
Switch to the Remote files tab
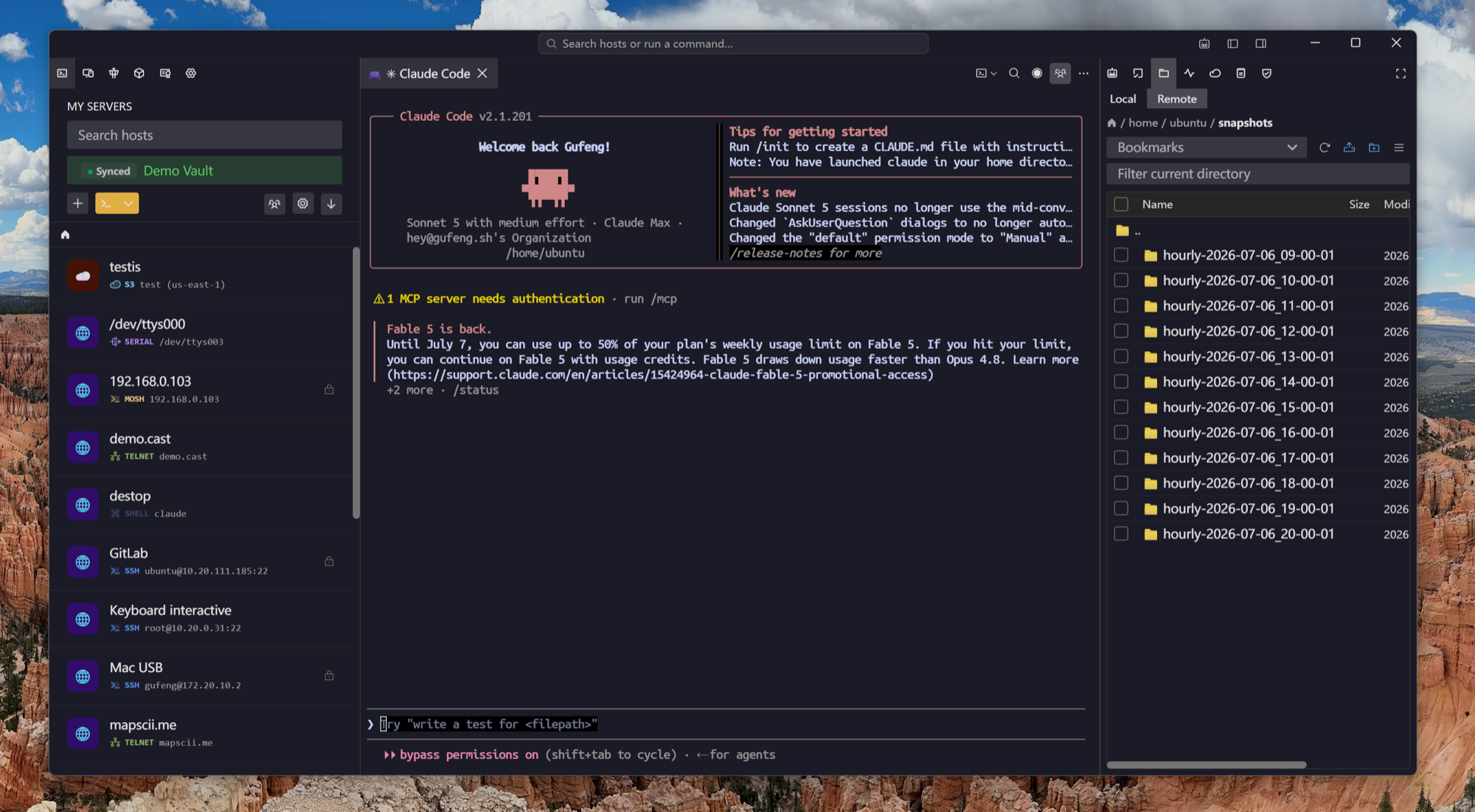1176,99
